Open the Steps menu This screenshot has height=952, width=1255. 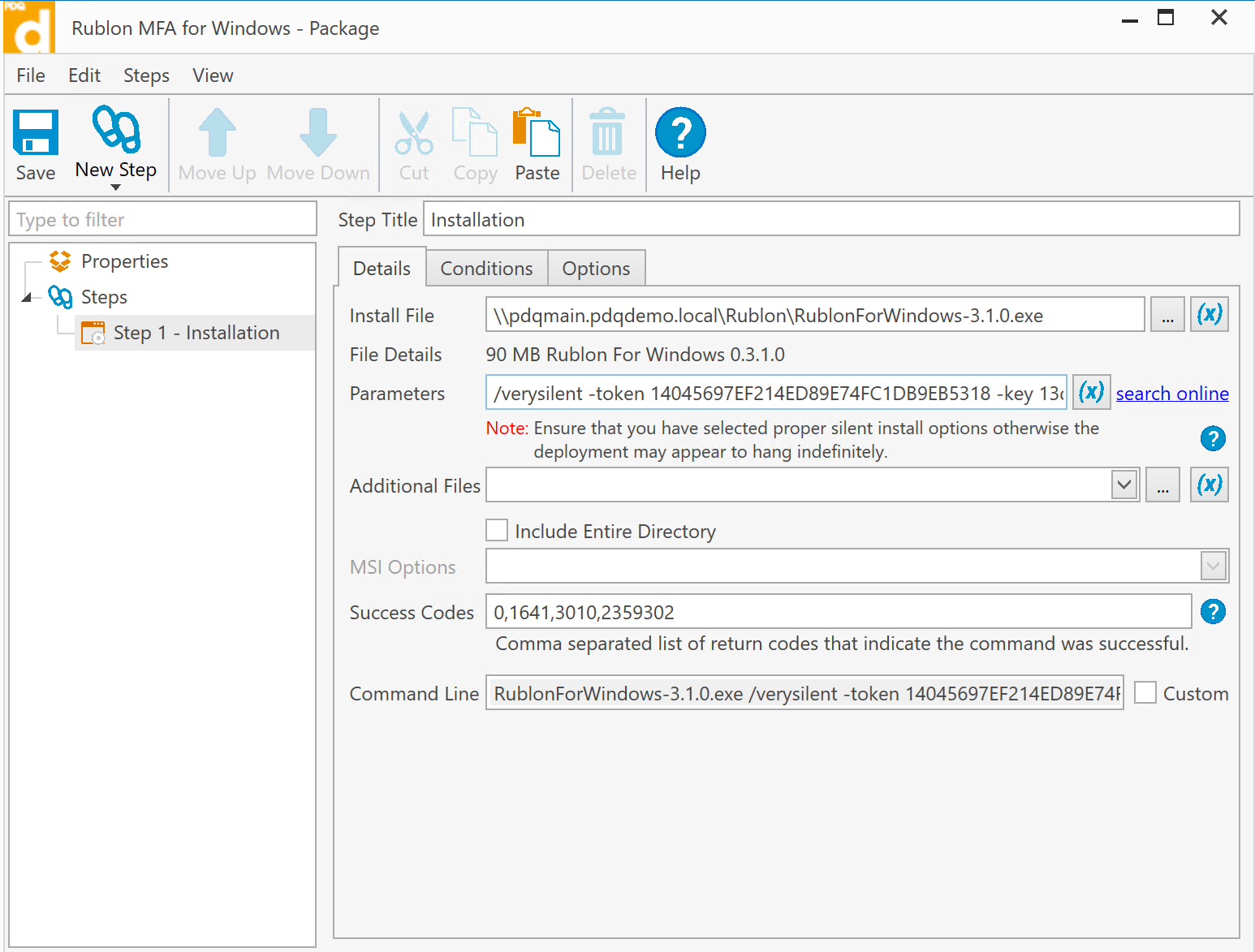146,75
